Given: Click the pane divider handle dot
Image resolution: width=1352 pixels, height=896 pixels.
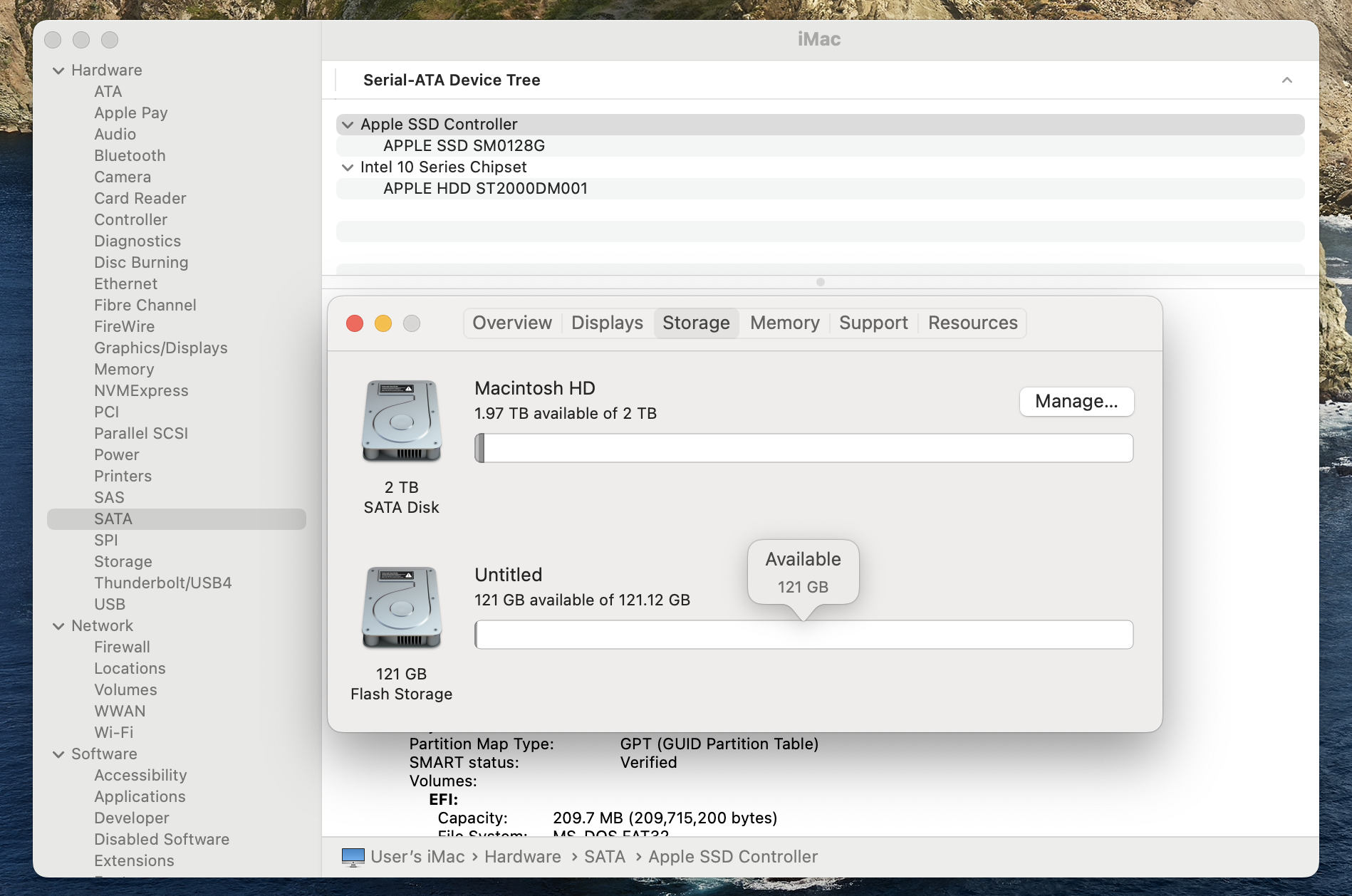Looking at the screenshot, I should click(821, 282).
